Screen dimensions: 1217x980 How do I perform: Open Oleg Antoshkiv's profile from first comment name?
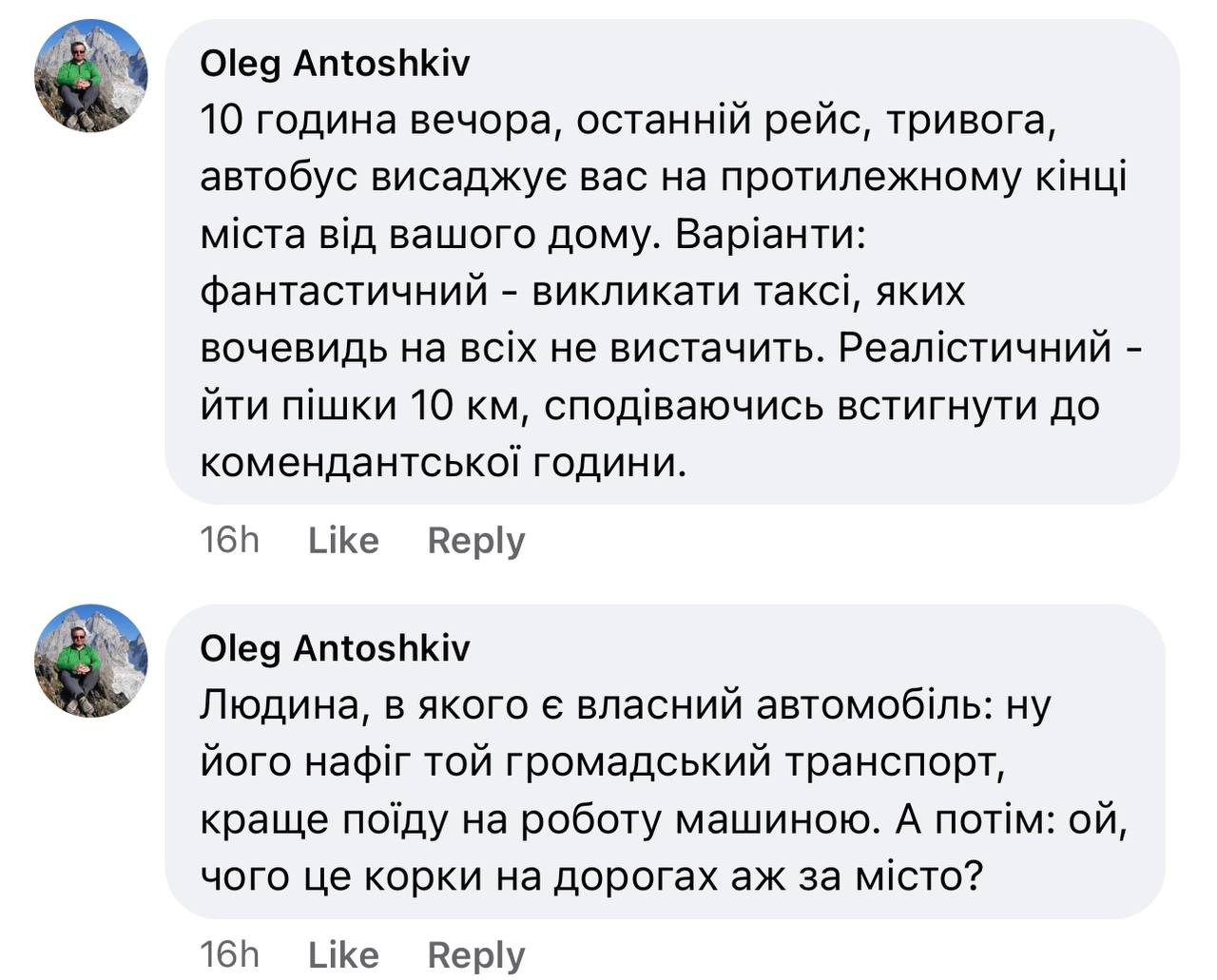335,64
